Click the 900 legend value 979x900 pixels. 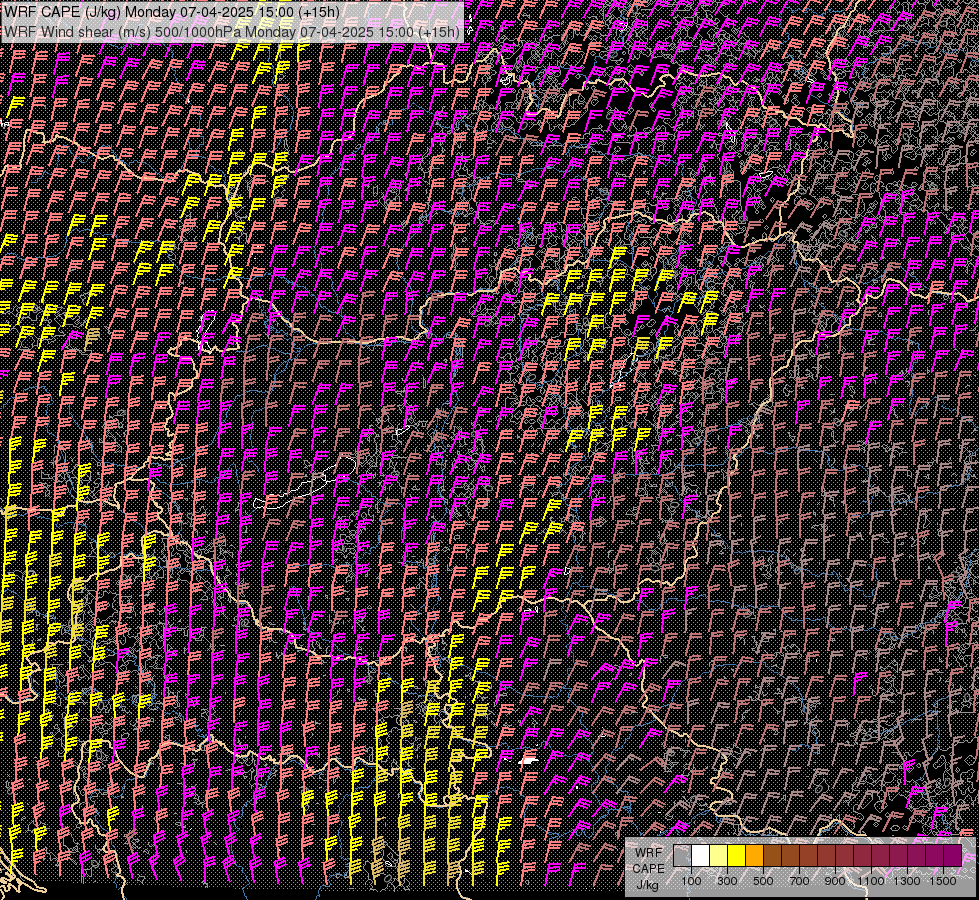(835, 881)
